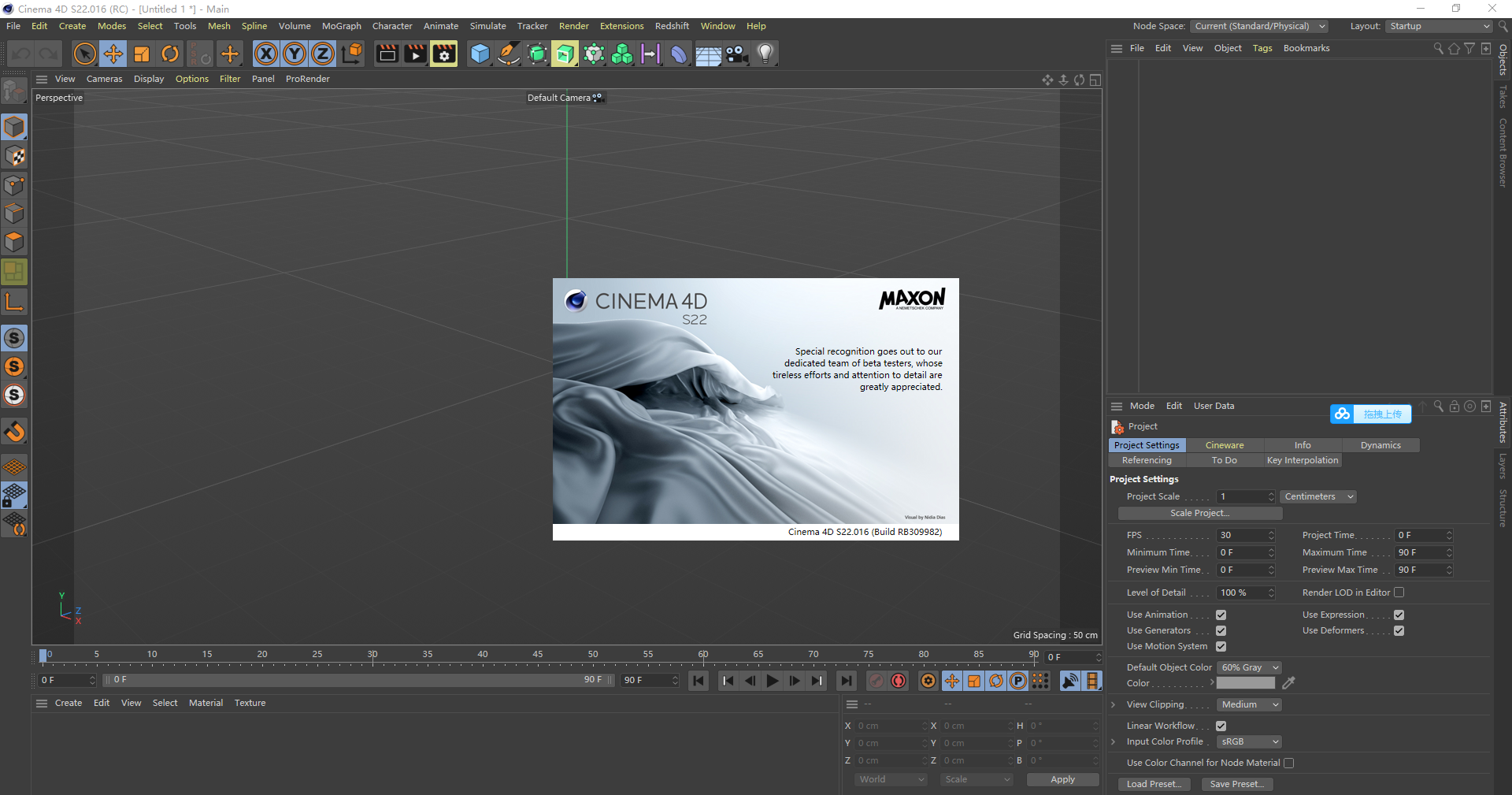Add a Camera object
This screenshot has height=795, width=1512.
[737, 54]
